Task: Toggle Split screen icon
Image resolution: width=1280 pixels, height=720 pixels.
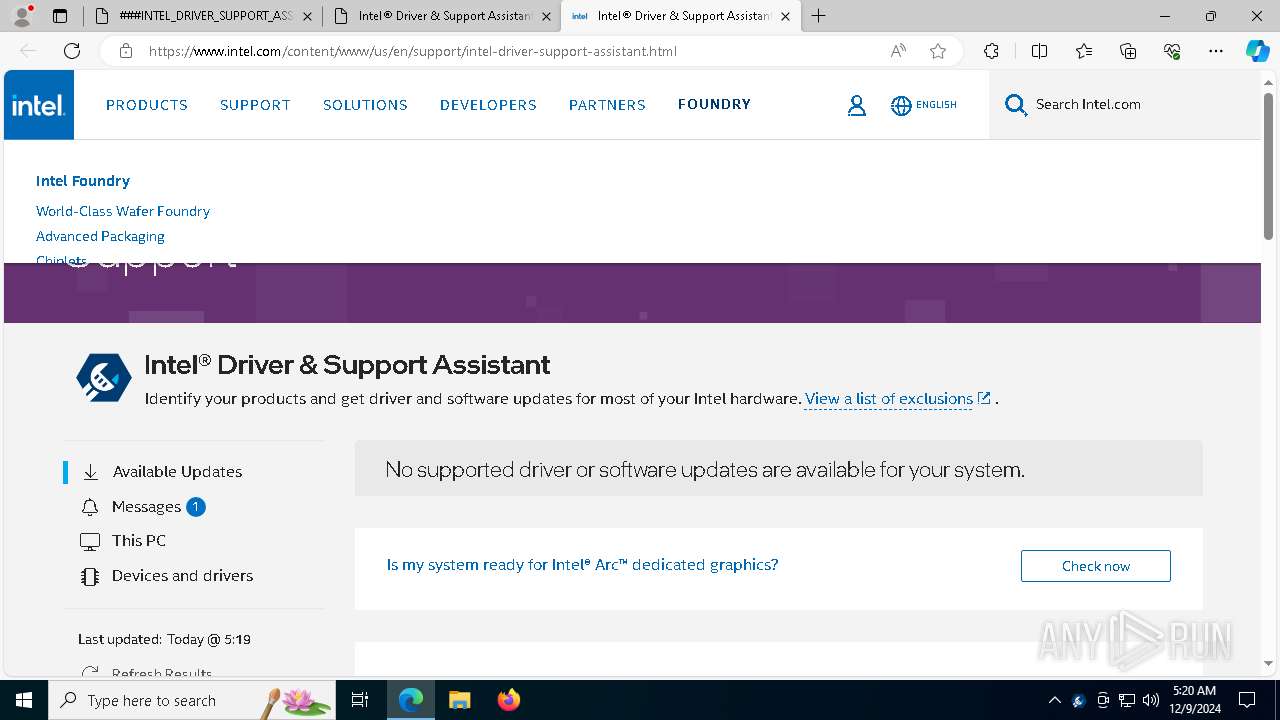Action: click(1039, 51)
